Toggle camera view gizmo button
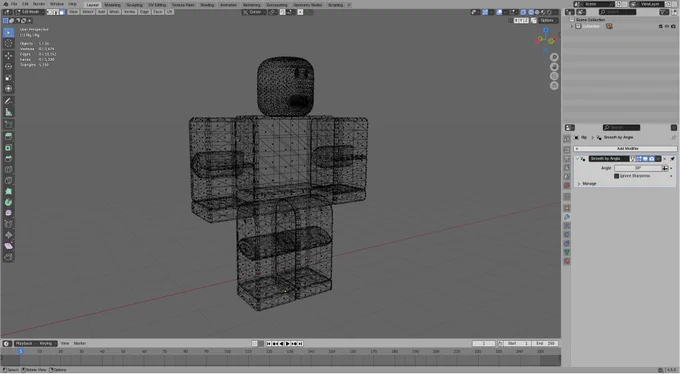The height and width of the screenshot is (374, 680). pyautogui.click(x=554, y=76)
